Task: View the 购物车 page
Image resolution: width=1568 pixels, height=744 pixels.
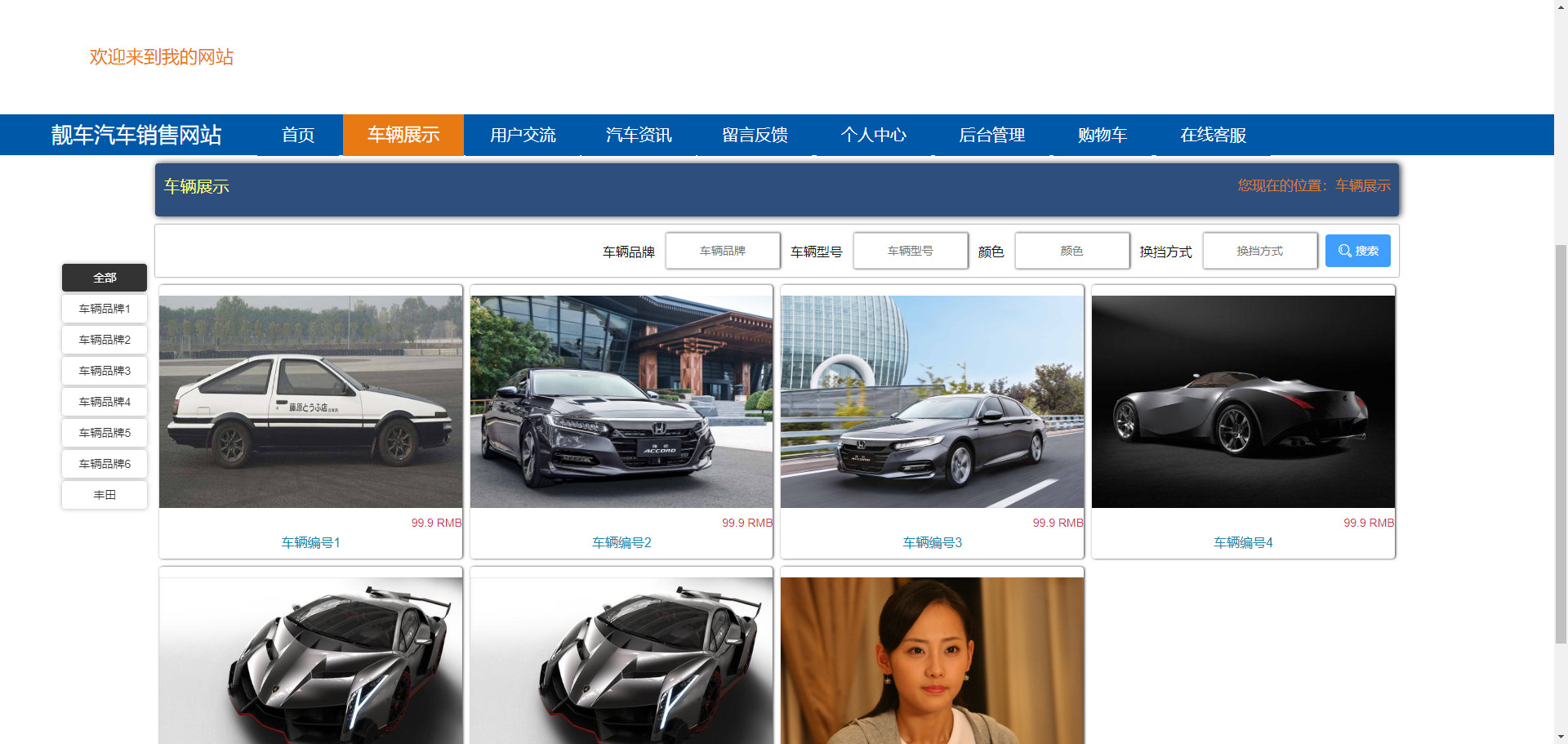Action: click(x=1102, y=135)
